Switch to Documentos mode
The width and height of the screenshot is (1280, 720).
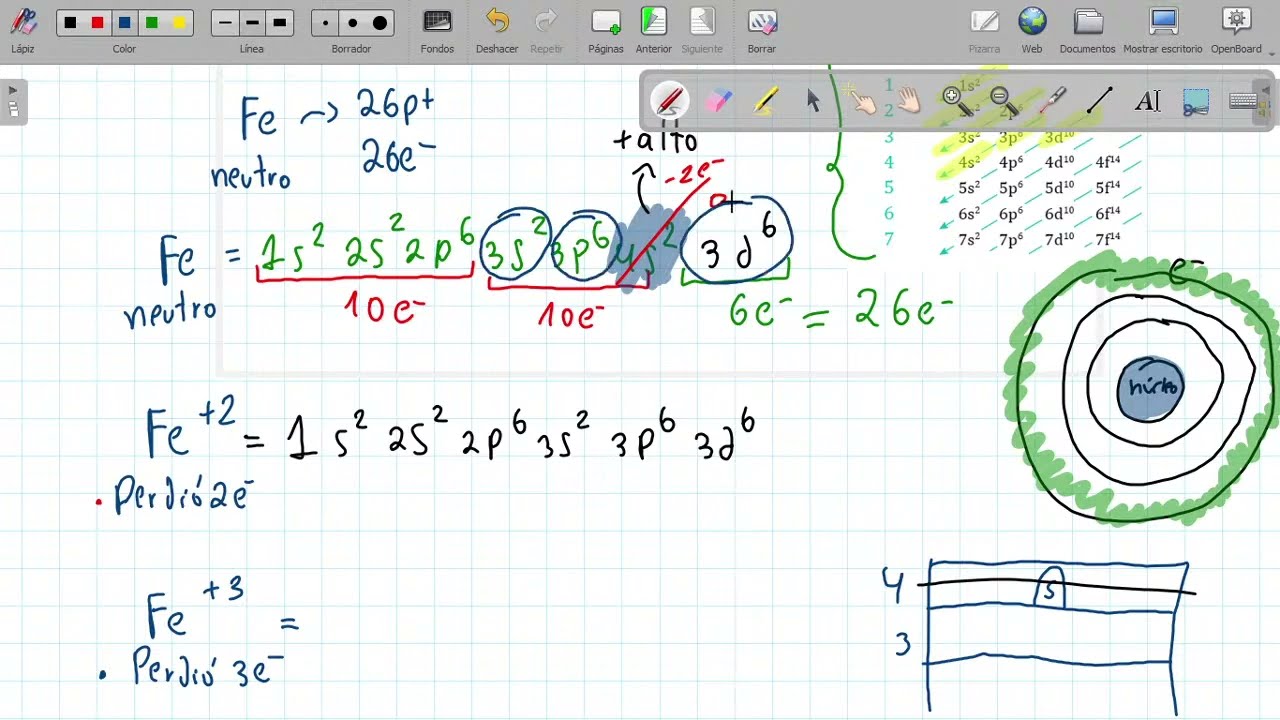coord(1088,30)
